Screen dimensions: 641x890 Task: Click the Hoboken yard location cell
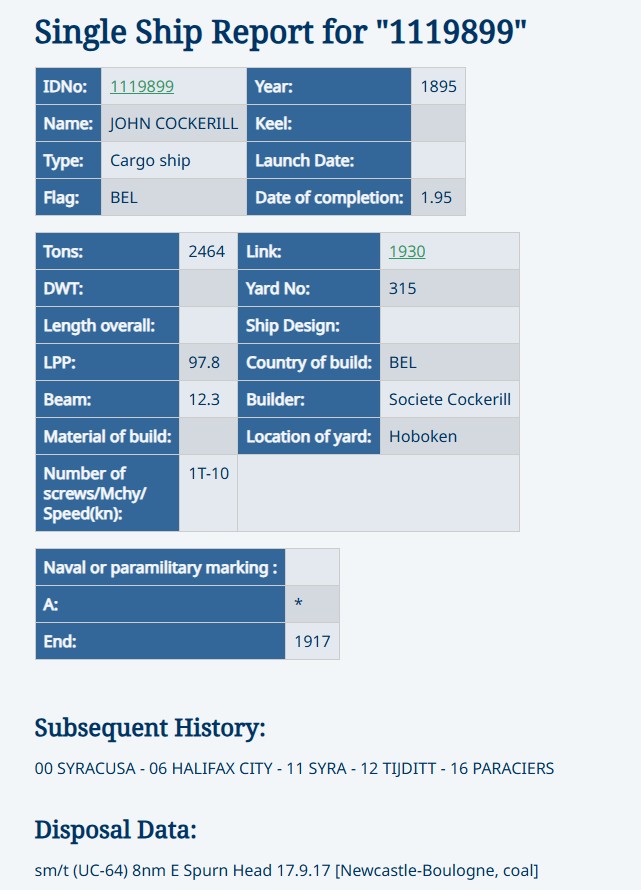click(423, 436)
